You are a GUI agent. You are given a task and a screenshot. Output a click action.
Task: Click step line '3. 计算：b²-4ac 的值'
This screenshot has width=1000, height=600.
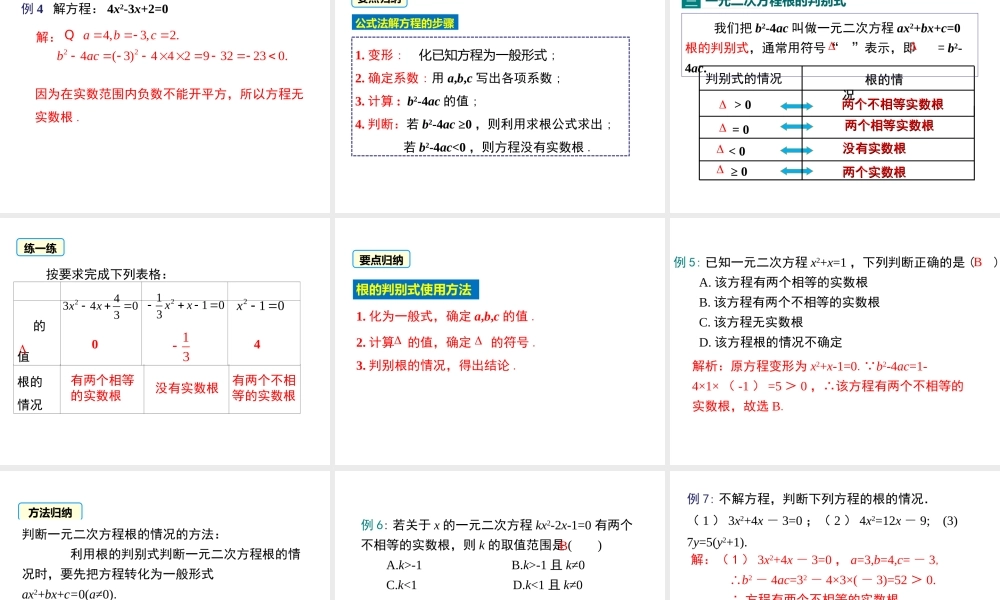417,101
